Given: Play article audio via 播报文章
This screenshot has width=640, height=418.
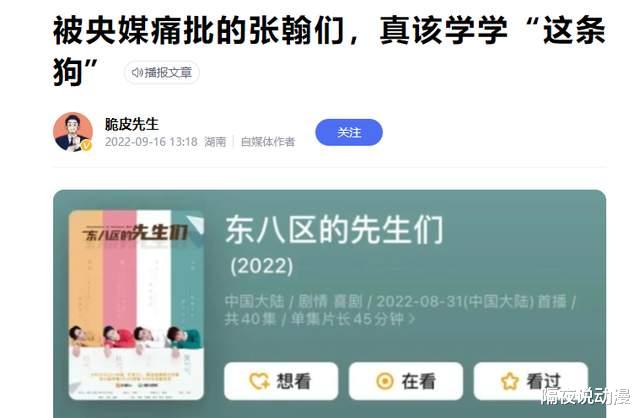Looking at the screenshot, I should 162,73.
